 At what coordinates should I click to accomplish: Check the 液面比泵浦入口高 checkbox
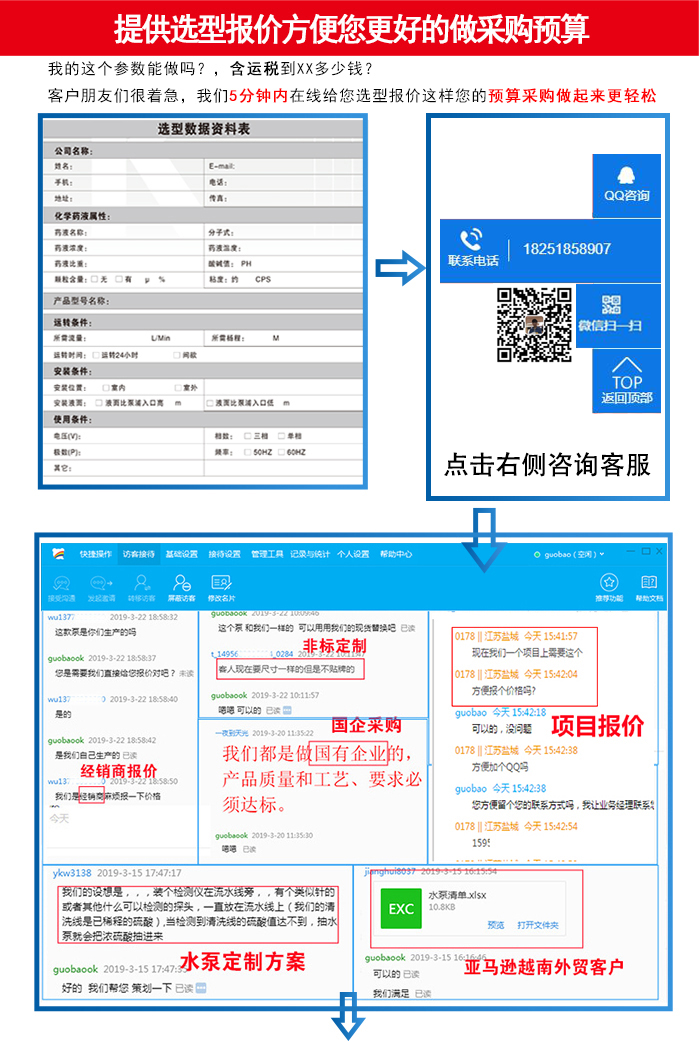coord(99,403)
